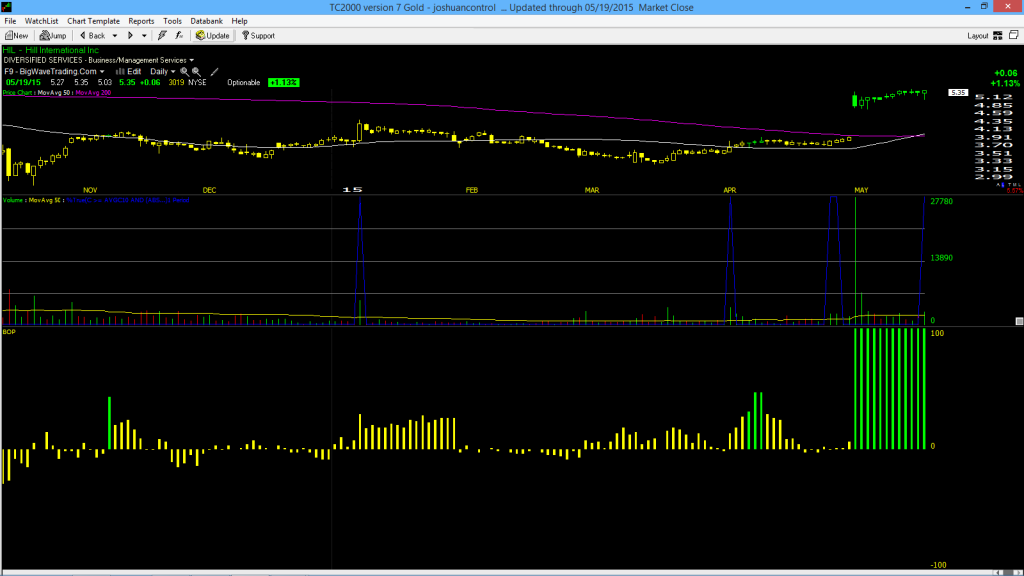Open the Chart Template menu
Screen dimensions: 1024x576
pos(93,21)
